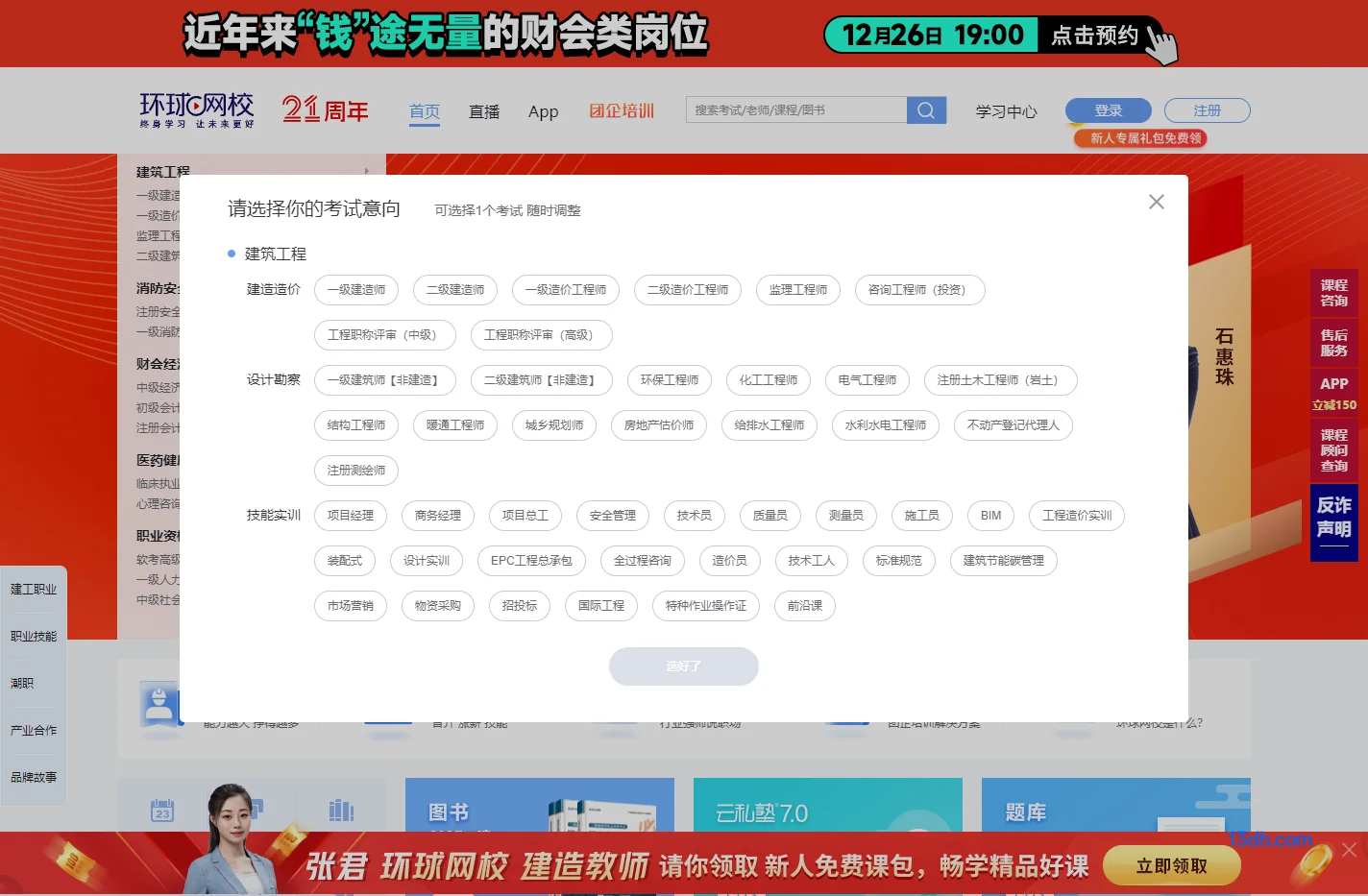Expand 建筑工程 sidebar arrow
This screenshot has width=1368, height=896.
(x=367, y=171)
